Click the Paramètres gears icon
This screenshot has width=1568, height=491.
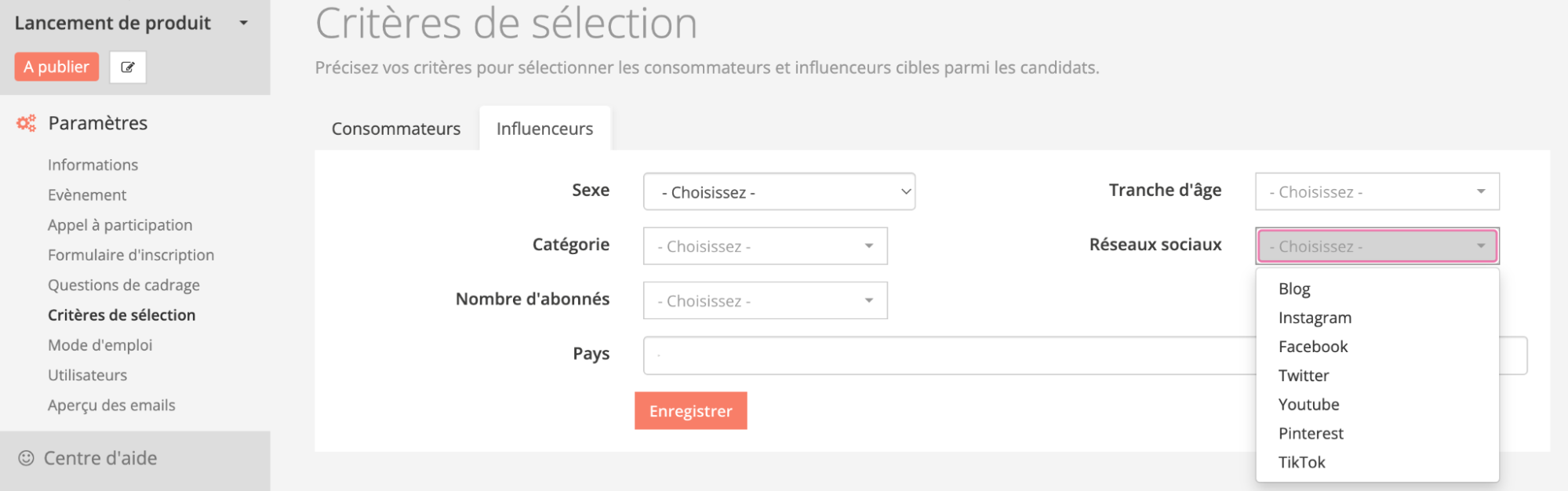point(27,123)
